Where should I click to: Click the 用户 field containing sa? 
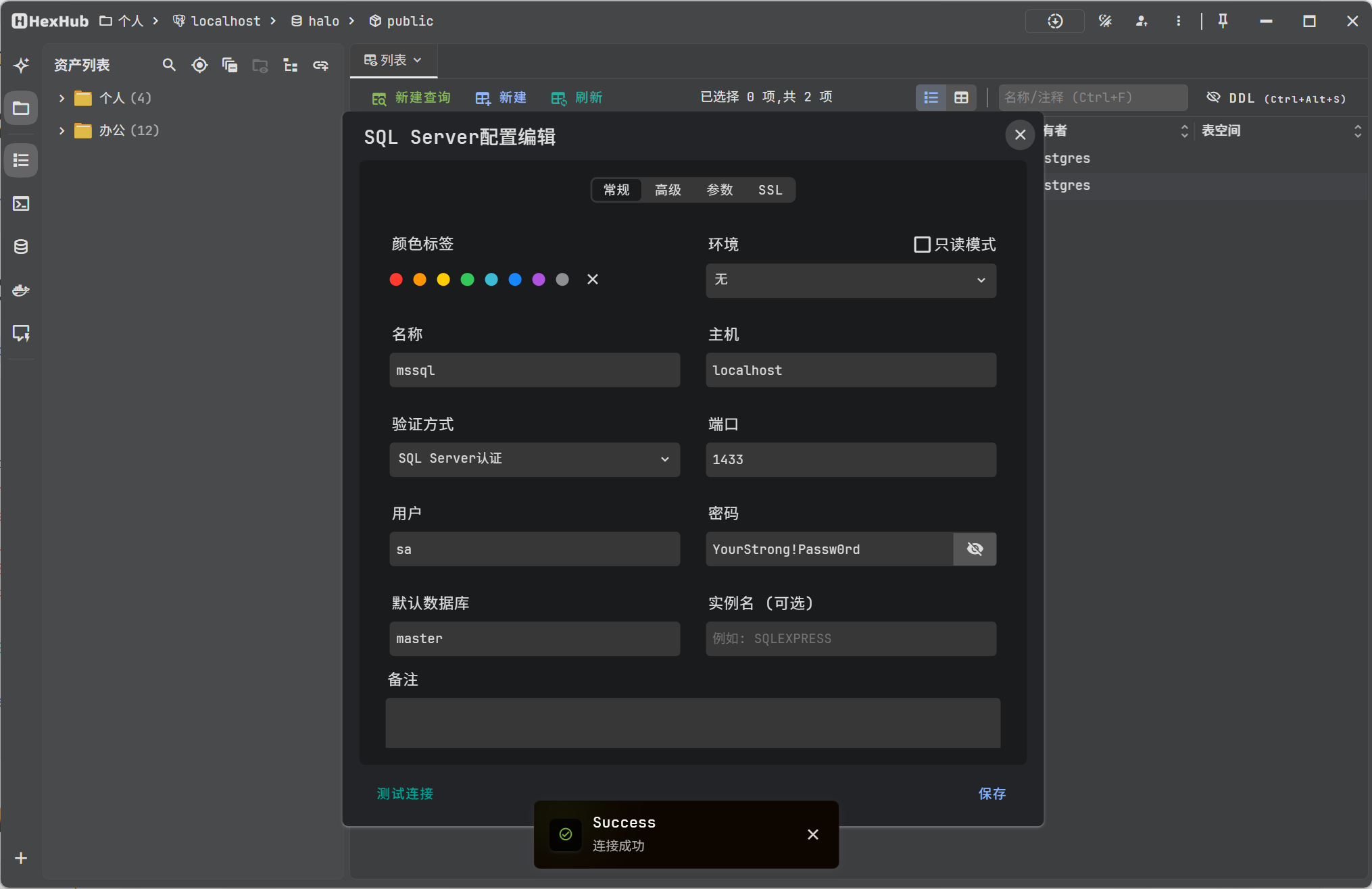(x=535, y=549)
